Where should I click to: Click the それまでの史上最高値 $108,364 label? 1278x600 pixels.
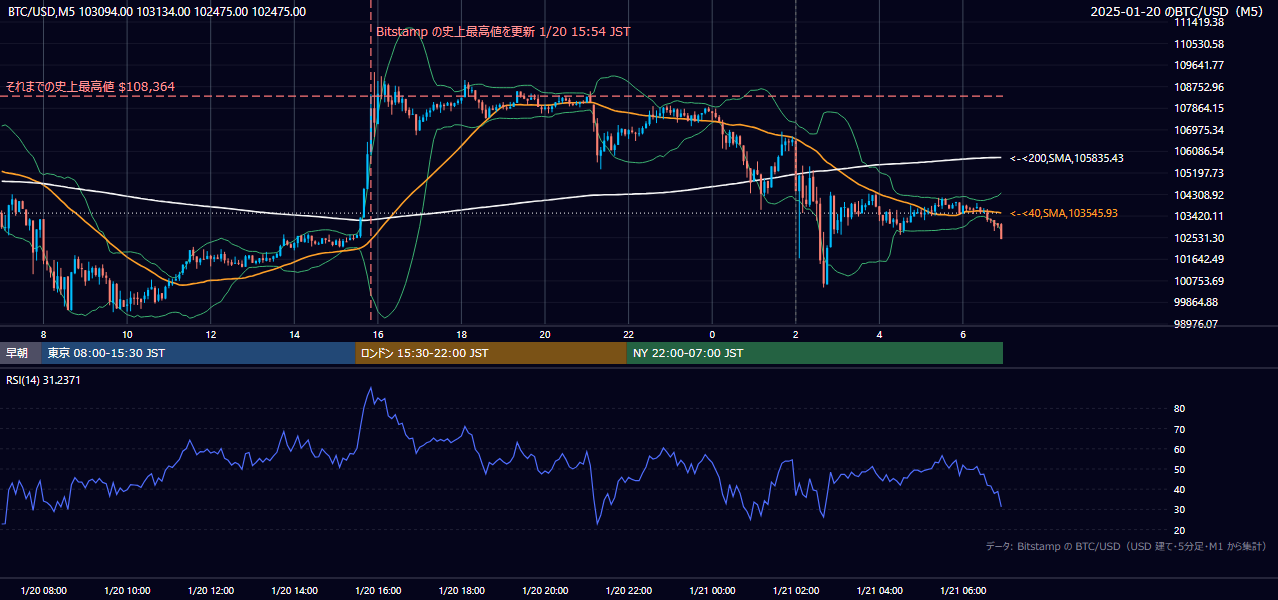pyautogui.click(x=90, y=87)
